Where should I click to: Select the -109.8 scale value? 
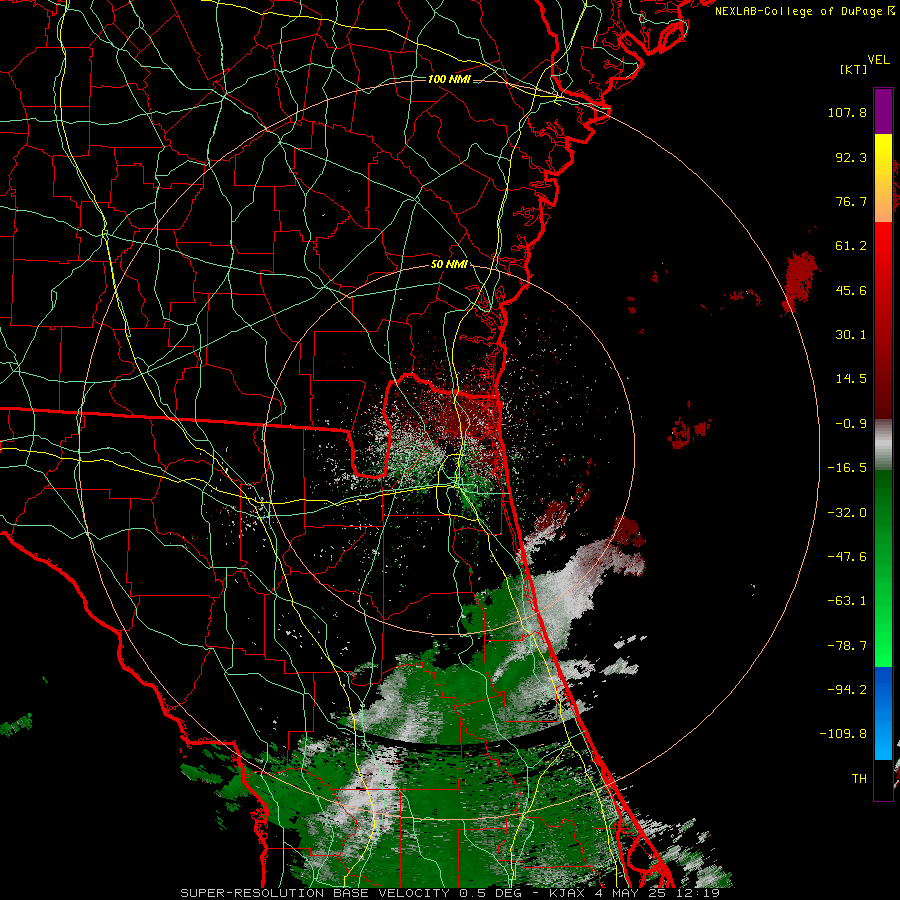click(x=843, y=734)
